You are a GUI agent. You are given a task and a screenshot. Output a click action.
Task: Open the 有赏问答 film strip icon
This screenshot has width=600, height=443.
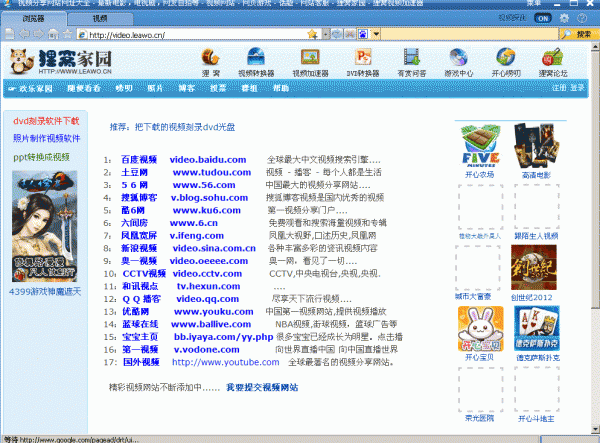point(411,57)
